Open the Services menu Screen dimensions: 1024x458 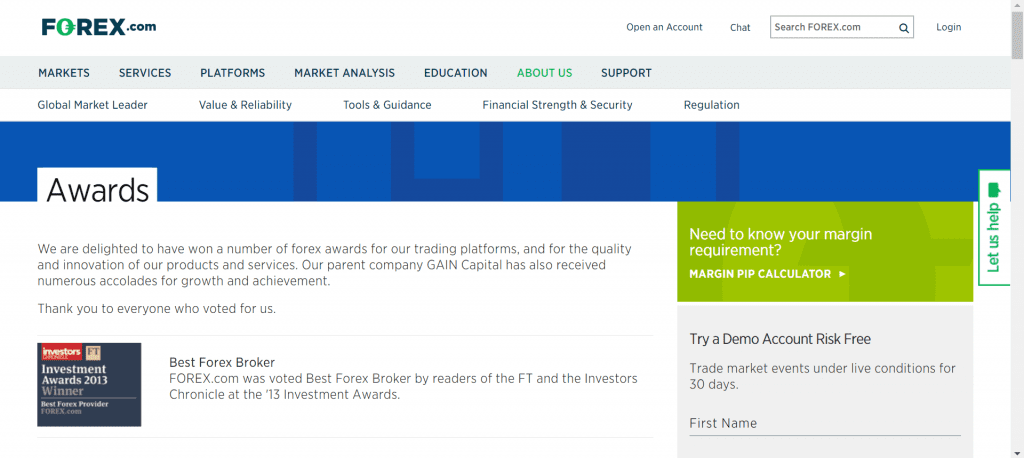click(145, 73)
